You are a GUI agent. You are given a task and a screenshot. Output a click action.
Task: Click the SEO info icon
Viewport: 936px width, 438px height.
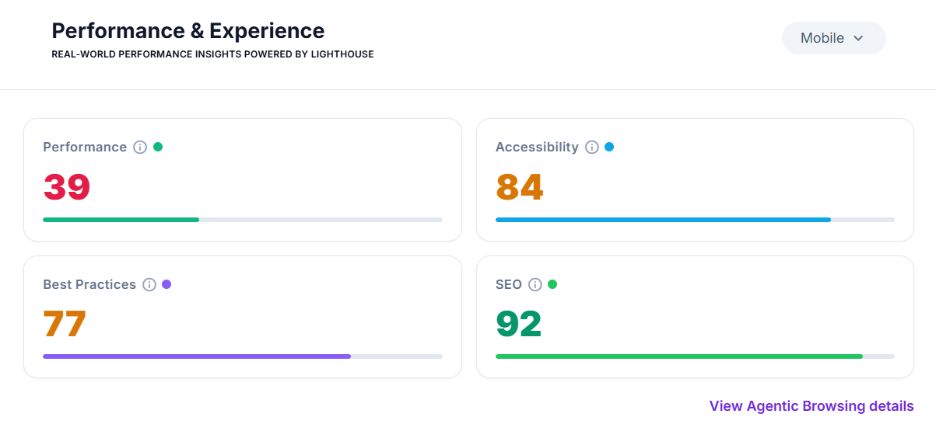535,285
